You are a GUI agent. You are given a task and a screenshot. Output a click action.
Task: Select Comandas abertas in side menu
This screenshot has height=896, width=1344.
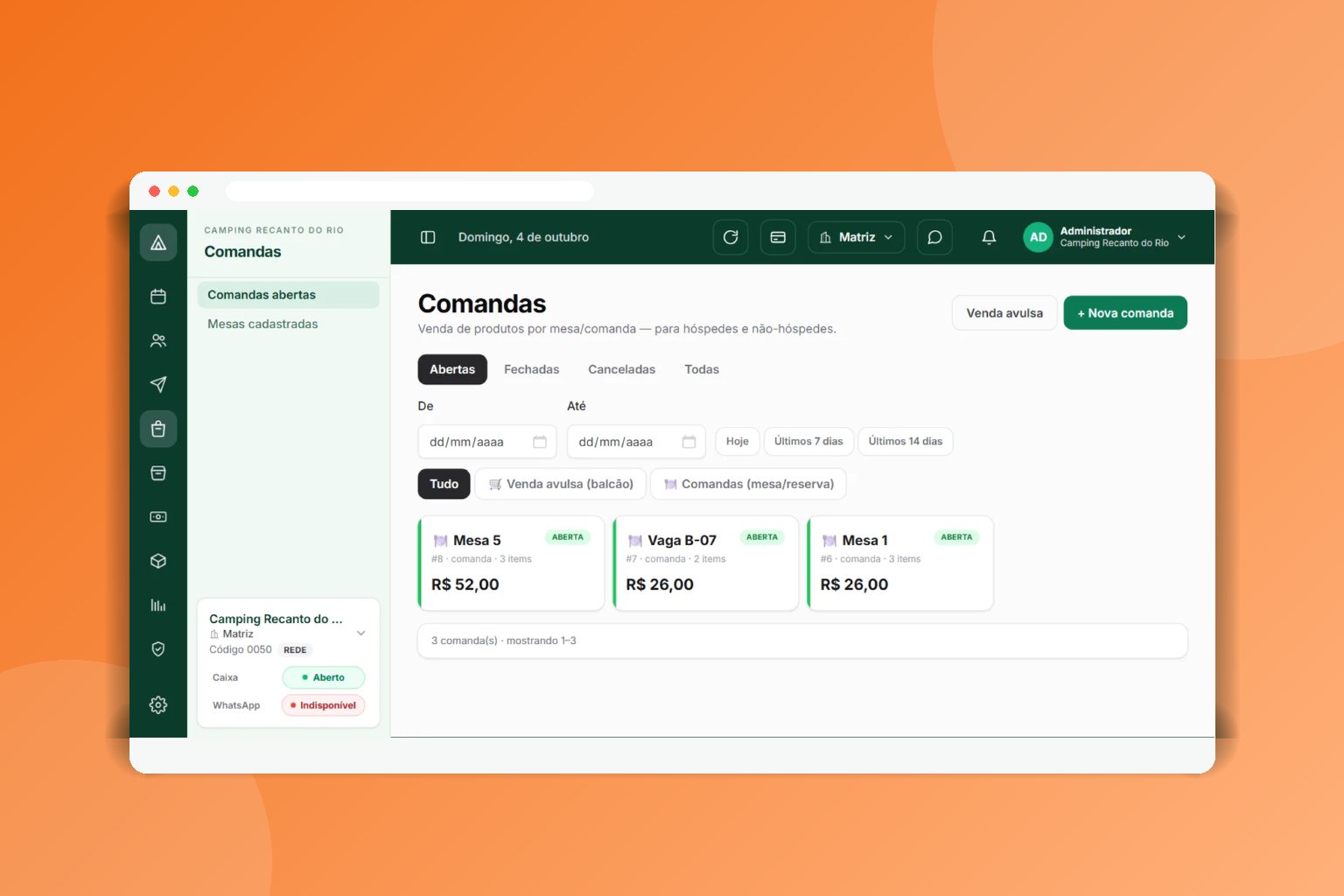click(288, 295)
